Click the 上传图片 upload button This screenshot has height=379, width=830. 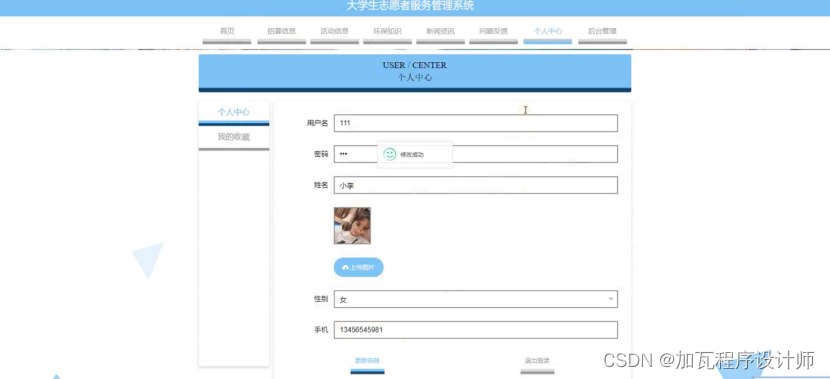(358, 267)
